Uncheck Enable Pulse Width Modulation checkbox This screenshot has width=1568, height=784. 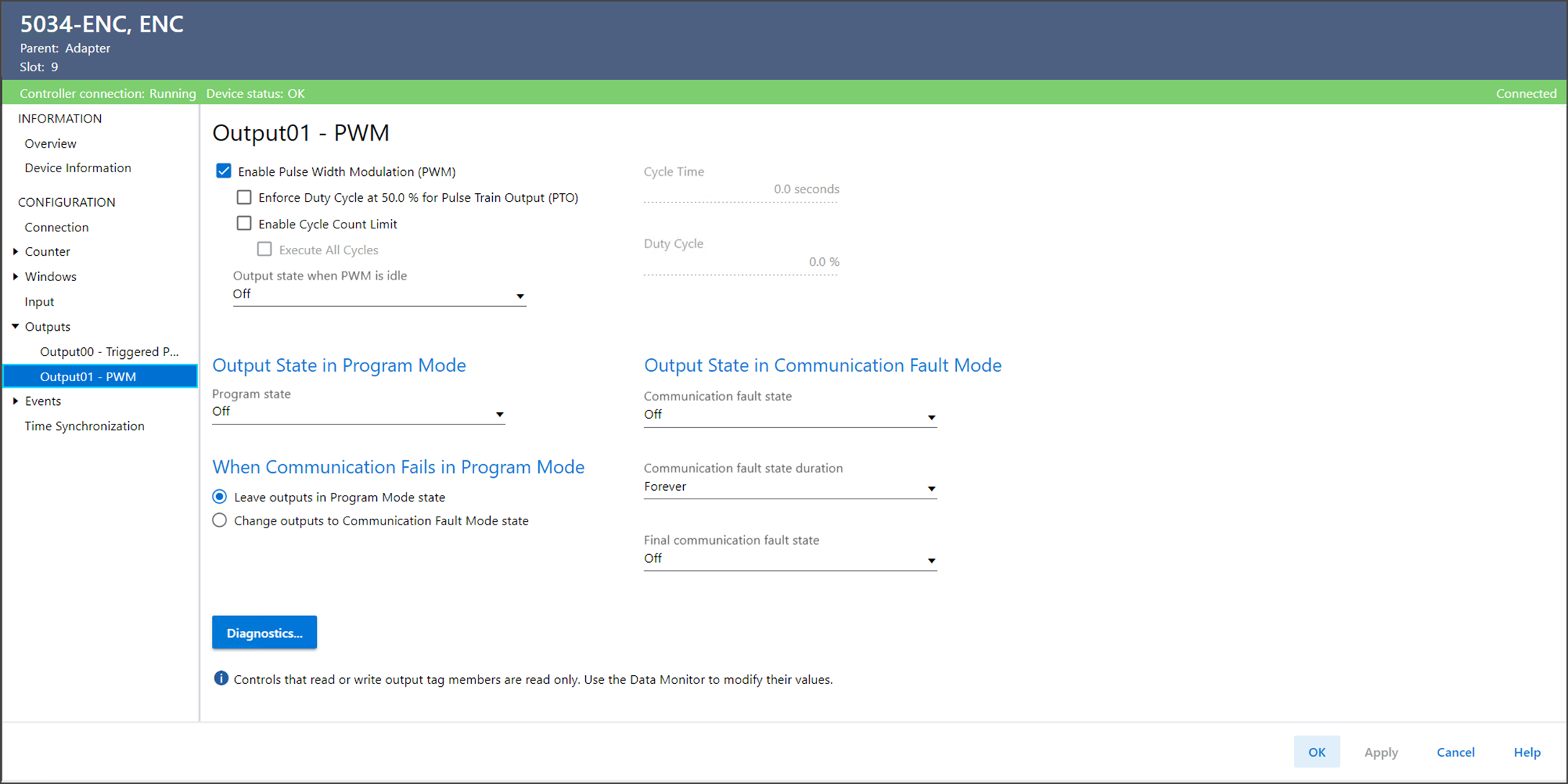(x=223, y=171)
